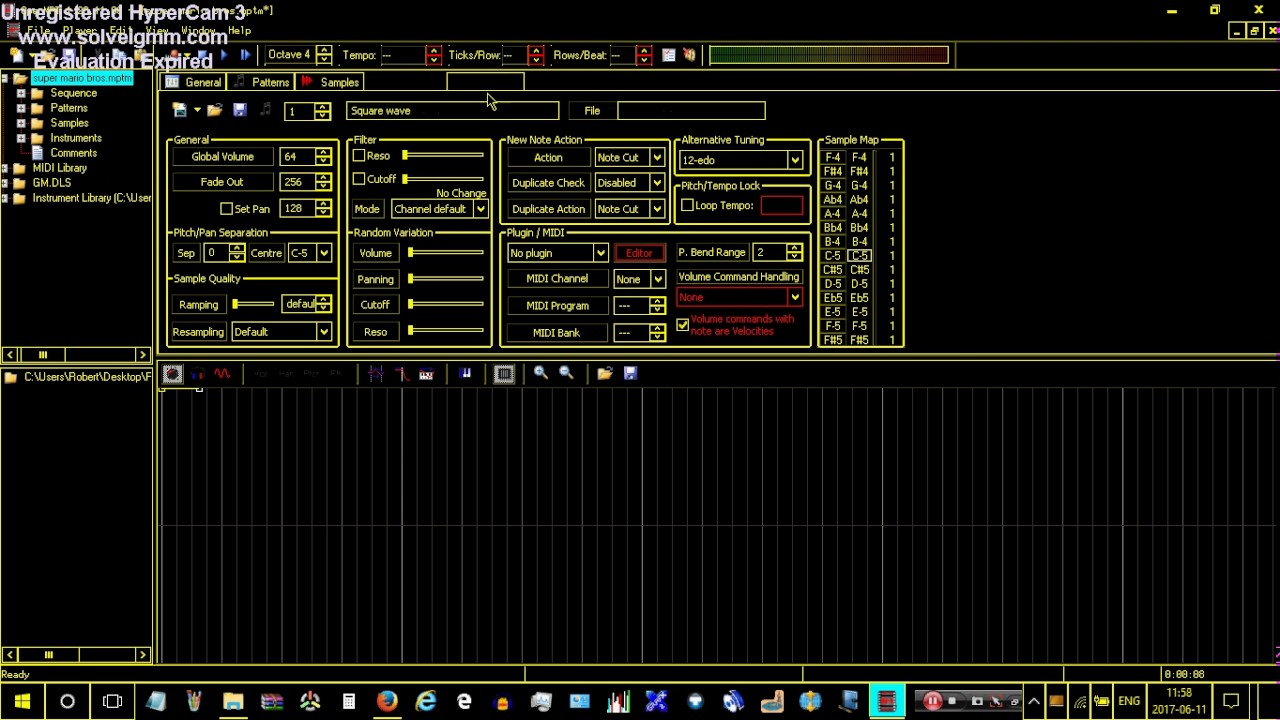Open the Windows Start menu

pyautogui.click(x=22, y=701)
